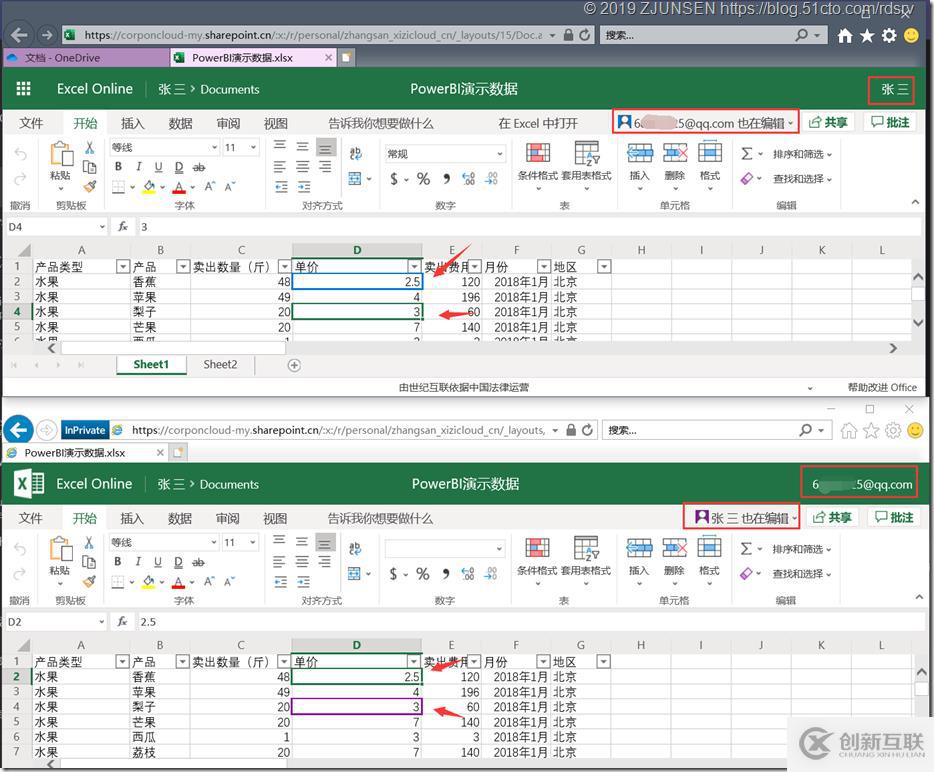Click Format Painter brush in top window
This screenshot has height=772, width=934.
(x=89, y=186)
